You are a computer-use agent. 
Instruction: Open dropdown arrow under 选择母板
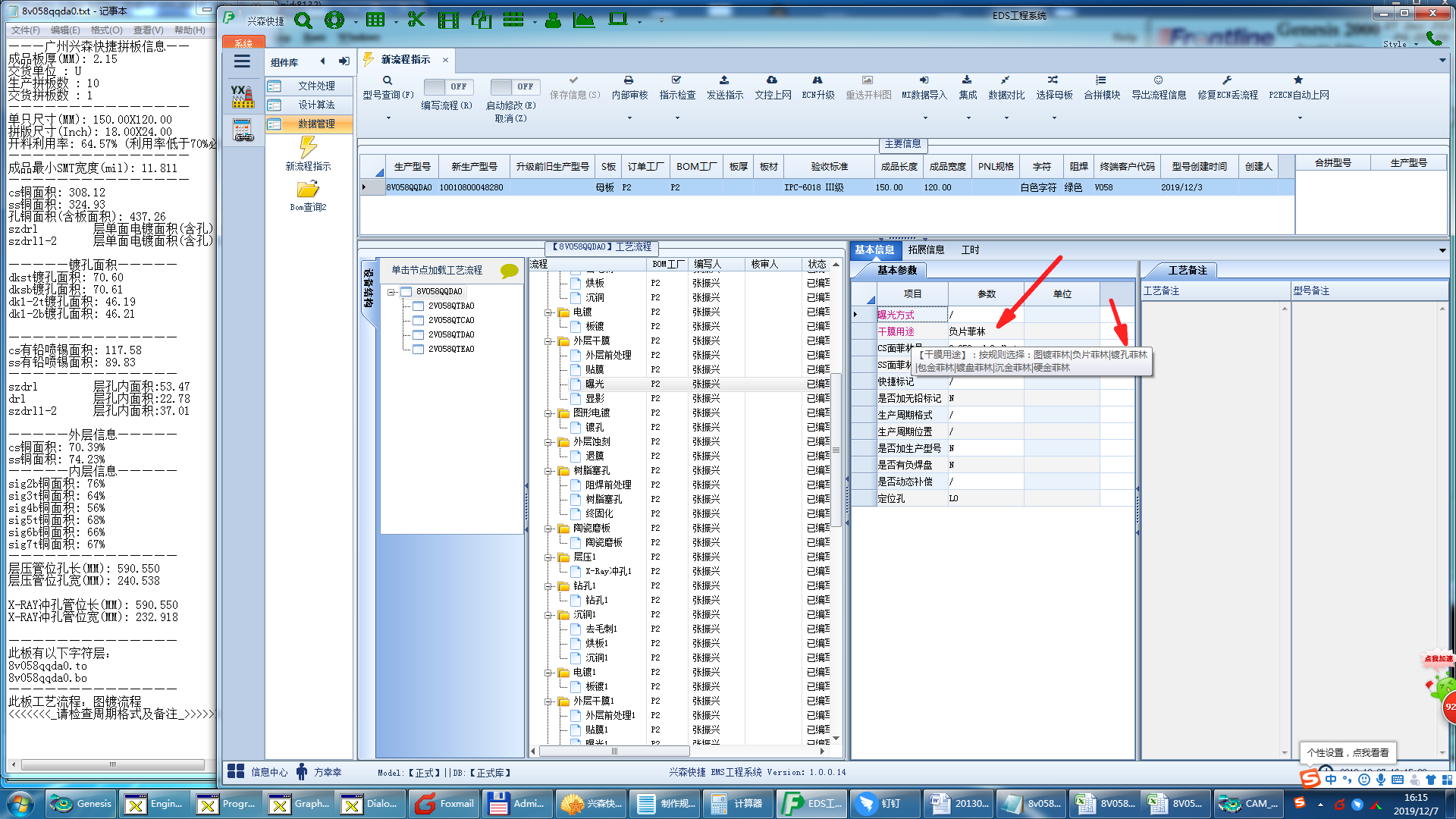click(x=1054, y=118)
